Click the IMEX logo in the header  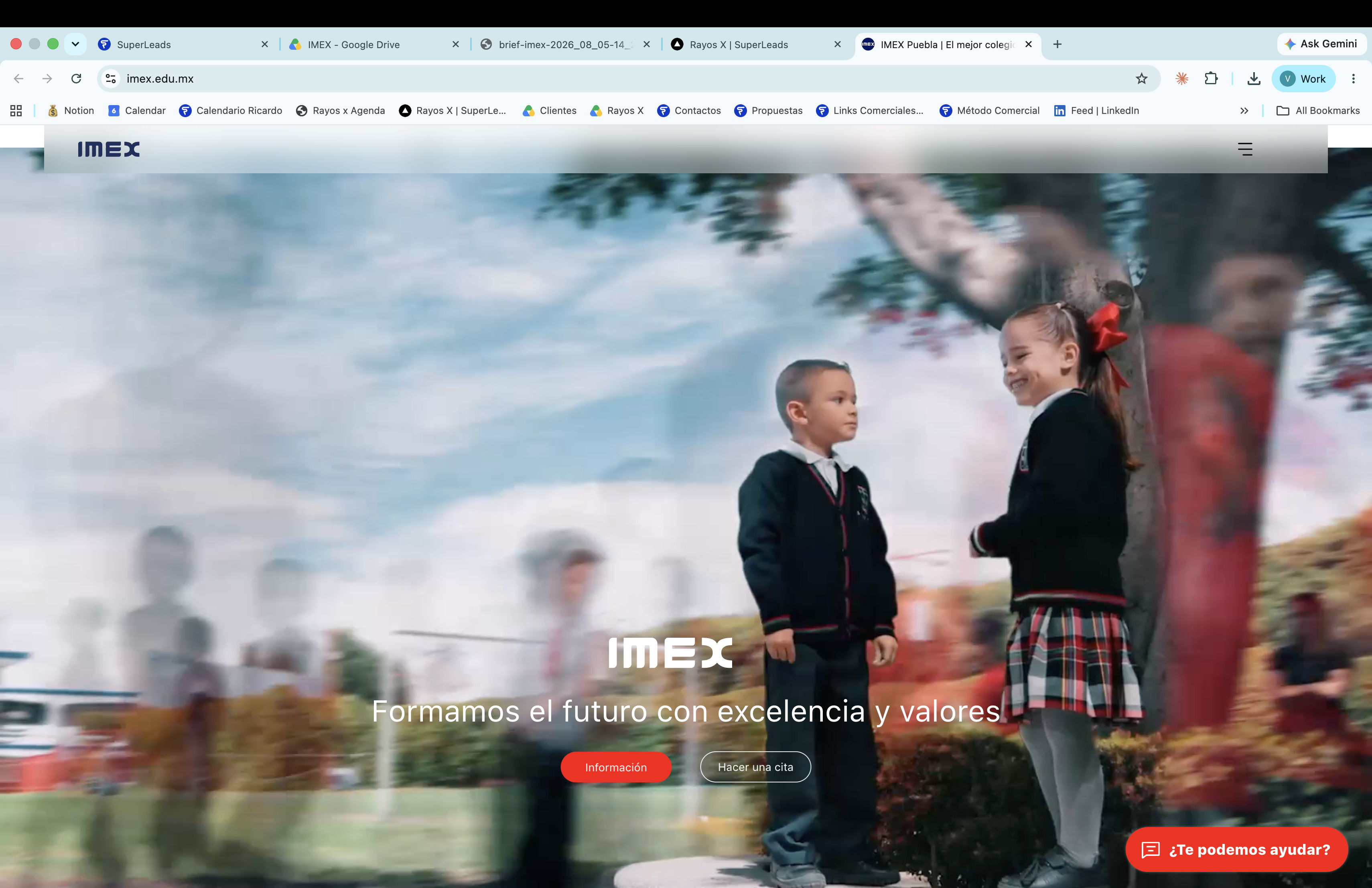pos(109,149)
